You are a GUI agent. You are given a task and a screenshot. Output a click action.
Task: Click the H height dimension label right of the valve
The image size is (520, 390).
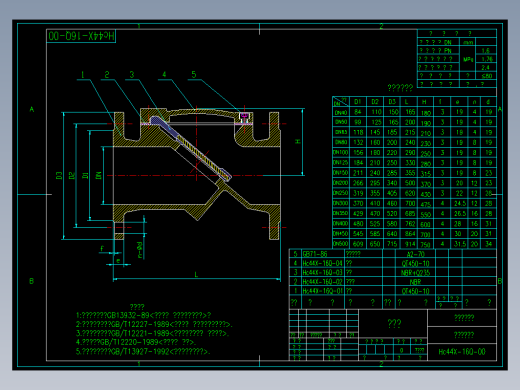[297, 141]
